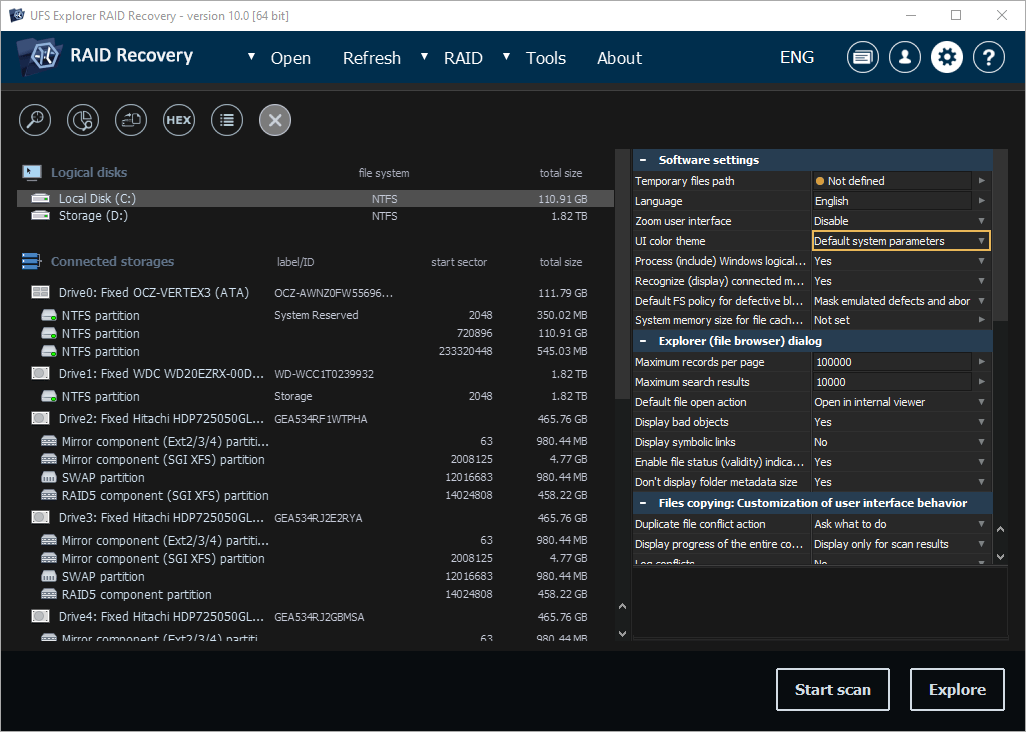This screenshot has height=732, width=1026.
Task: Open the Tools menu
Action: (546, 58)
